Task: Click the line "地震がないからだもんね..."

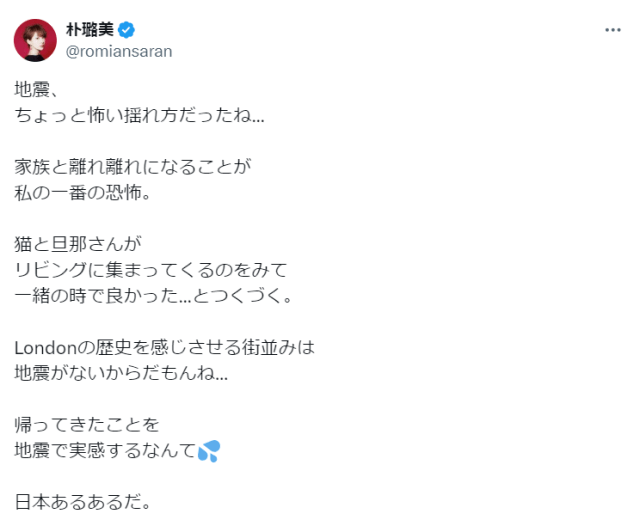Action: click(x=122, y=373)
